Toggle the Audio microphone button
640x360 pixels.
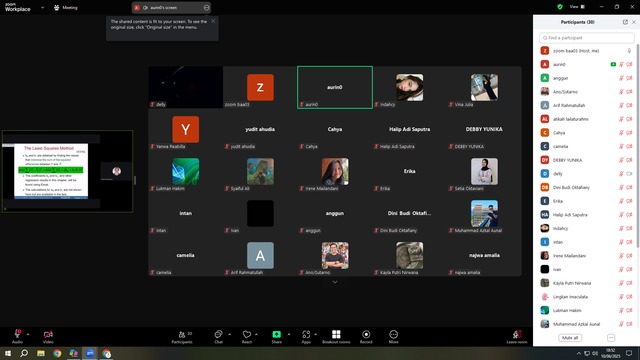[x=17, y=337]
